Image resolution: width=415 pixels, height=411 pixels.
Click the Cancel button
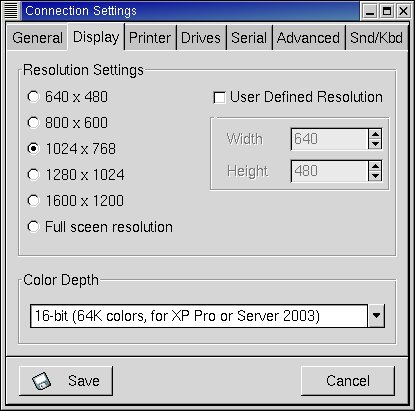[348, 381]
